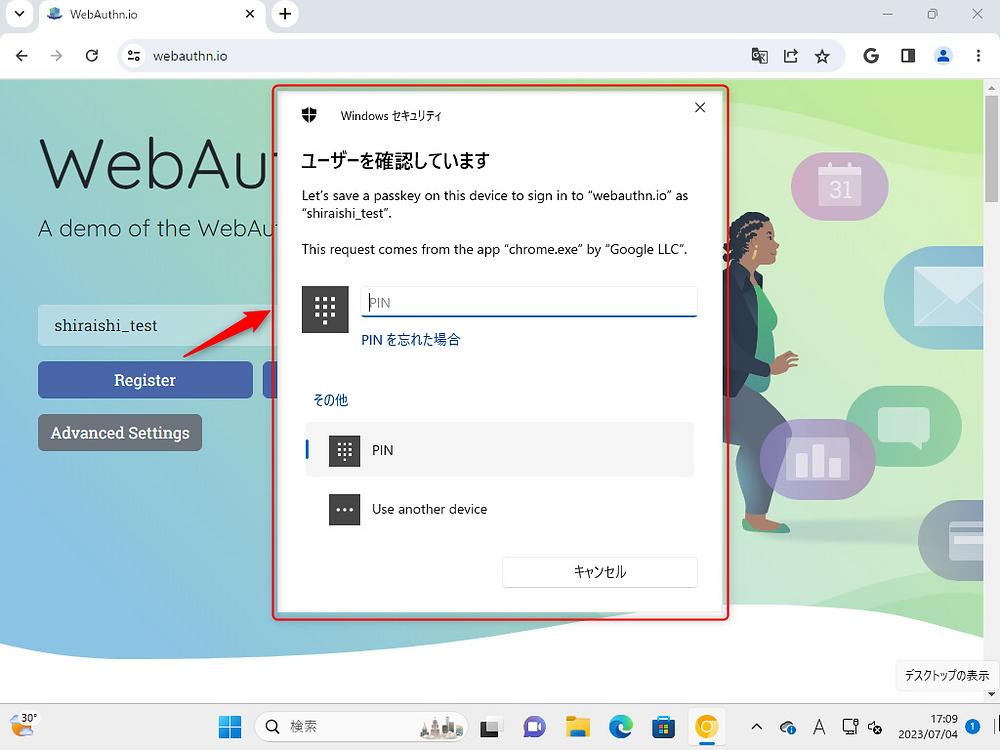
Task: Click the Chrome Canary taskbar icon
Action: pos(707,726)
